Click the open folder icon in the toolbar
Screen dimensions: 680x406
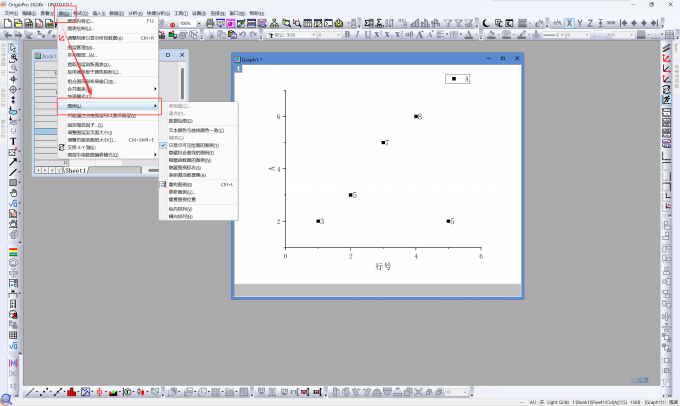18,23
